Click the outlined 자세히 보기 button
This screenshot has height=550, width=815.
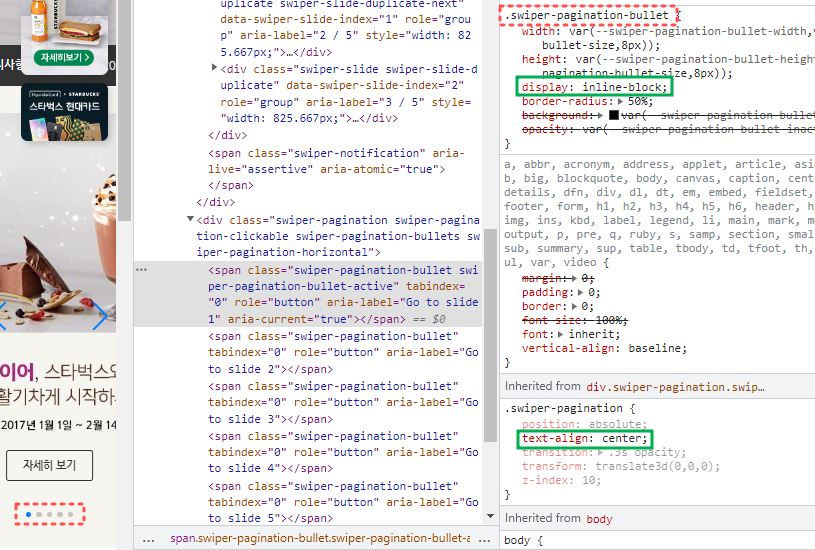click(x=49, y=465)
